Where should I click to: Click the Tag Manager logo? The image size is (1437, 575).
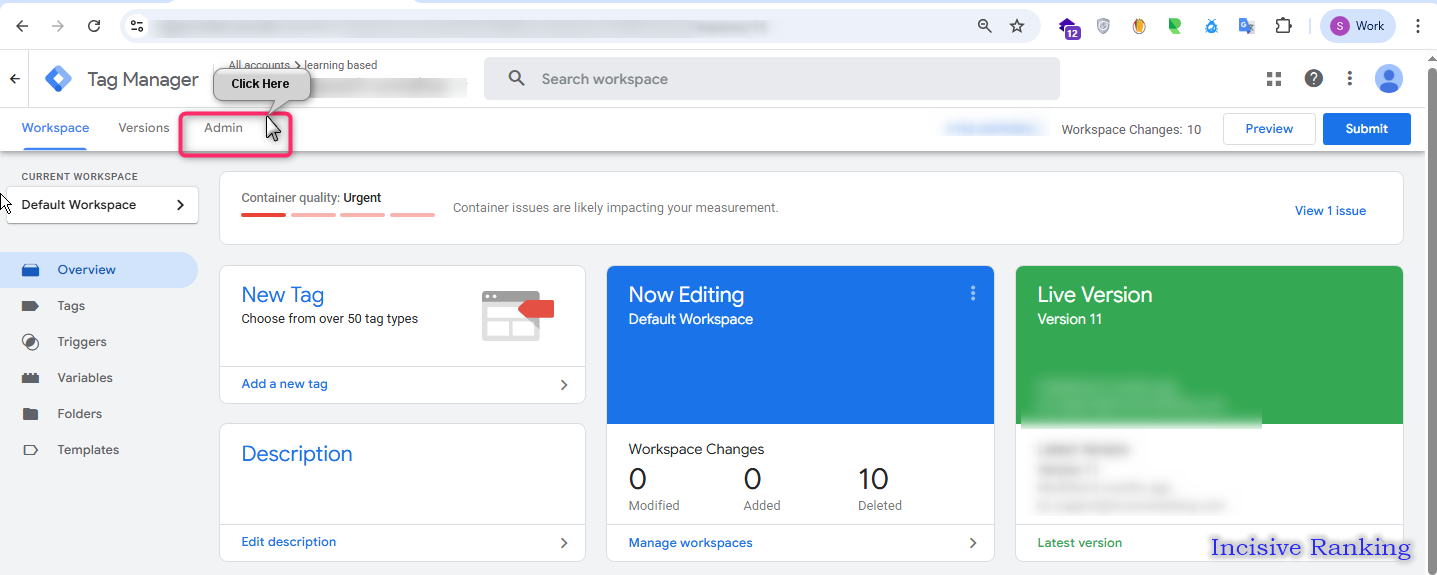[59, 79]
